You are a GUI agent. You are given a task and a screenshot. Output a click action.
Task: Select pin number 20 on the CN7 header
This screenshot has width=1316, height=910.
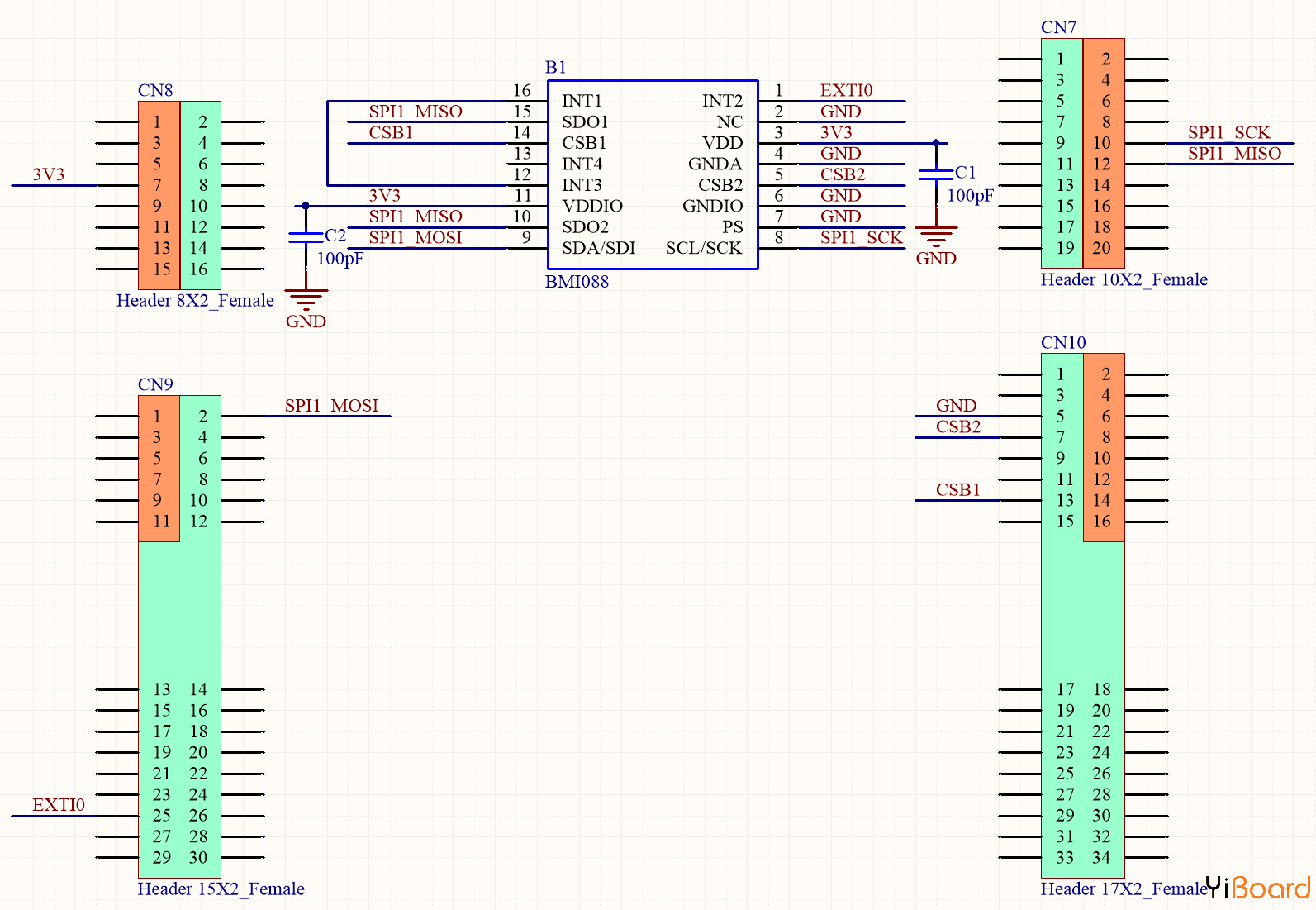click(x=1101, y=248)
